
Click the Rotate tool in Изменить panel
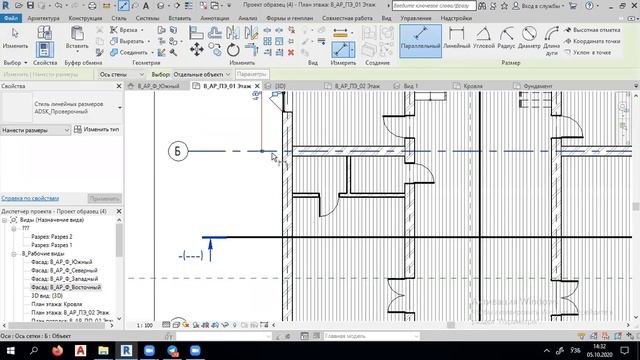pyautogui.click(x=233, y=50)
